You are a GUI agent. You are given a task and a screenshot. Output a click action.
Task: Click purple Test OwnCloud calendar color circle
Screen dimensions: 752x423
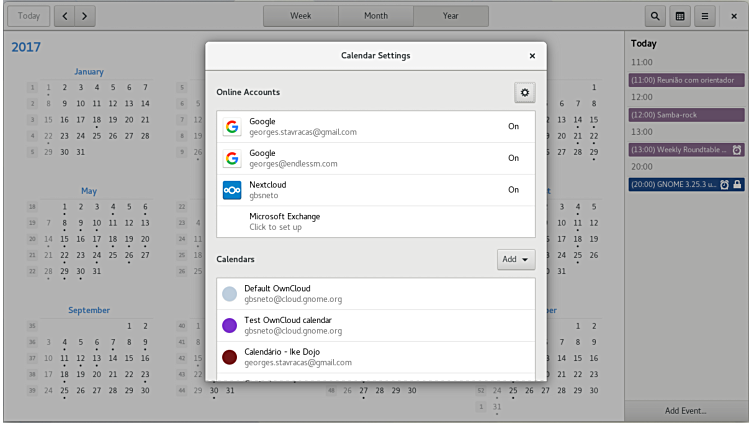(x=230, y=325)
